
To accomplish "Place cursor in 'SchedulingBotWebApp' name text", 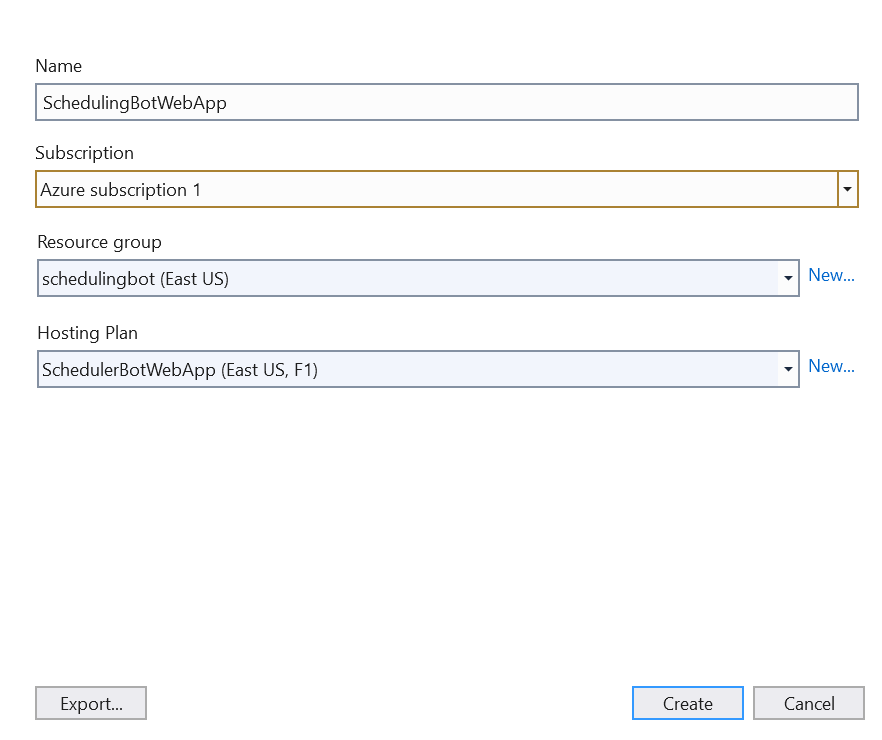I will point(135,102).
